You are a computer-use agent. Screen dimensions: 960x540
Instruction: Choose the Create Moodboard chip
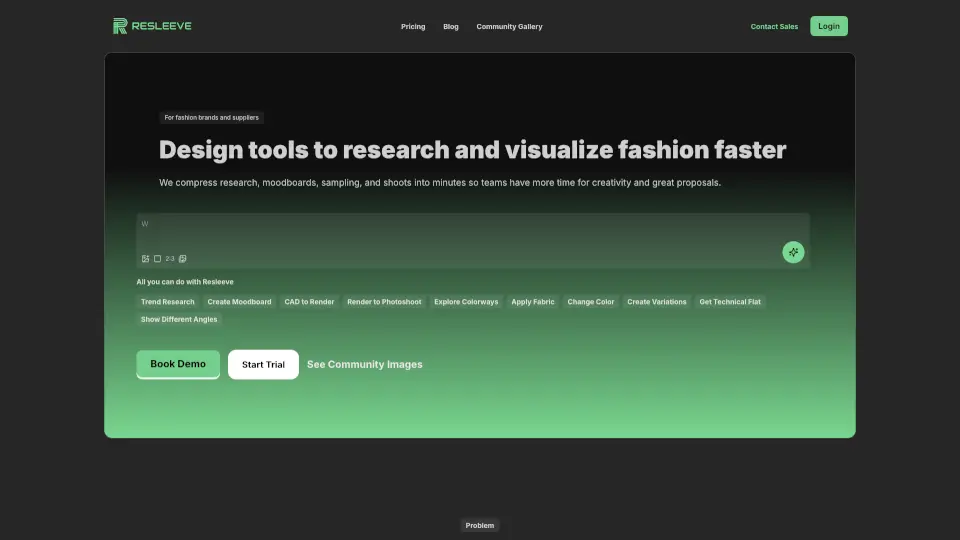pyautogui.click(x=239, y=301)
